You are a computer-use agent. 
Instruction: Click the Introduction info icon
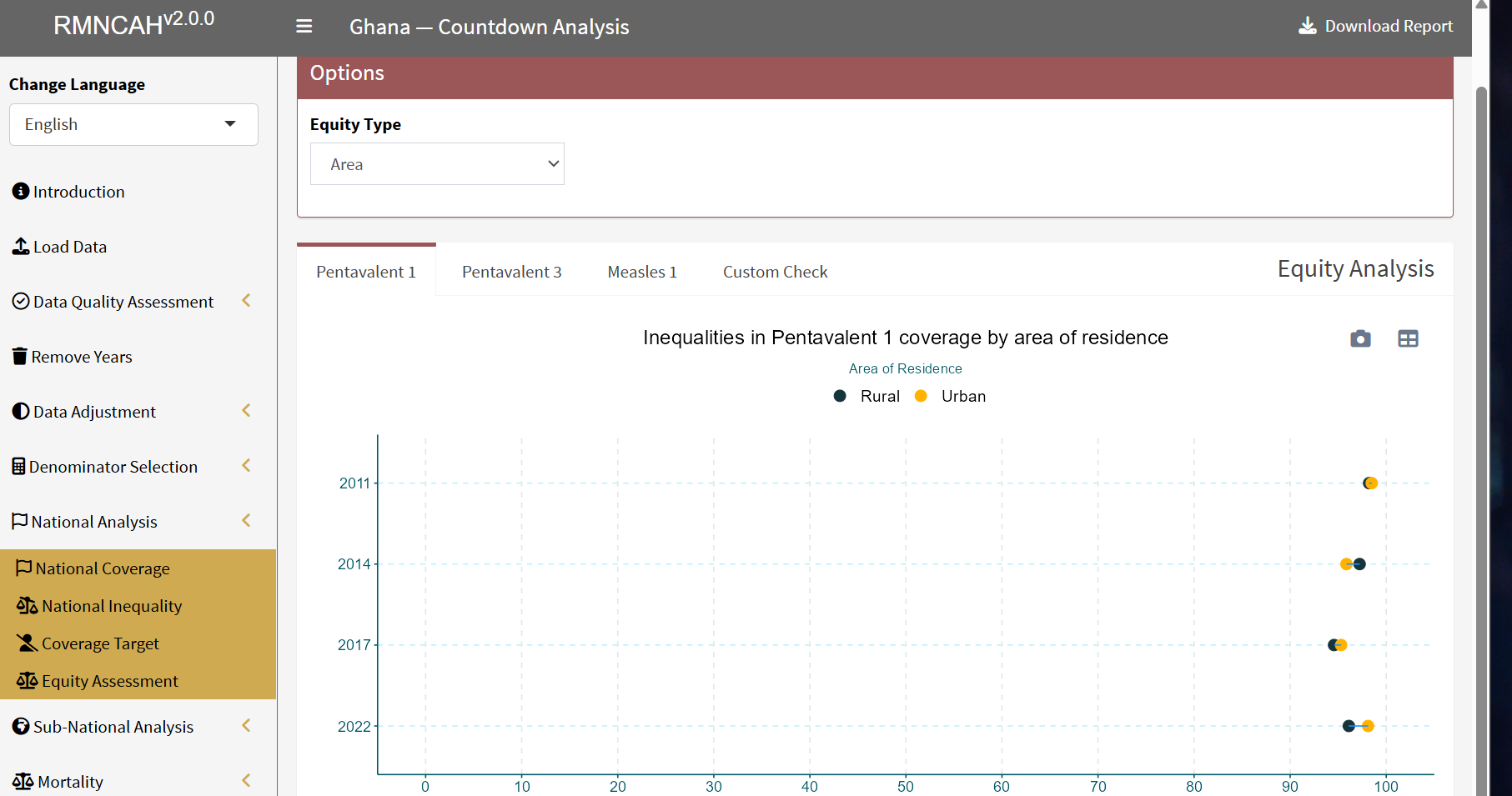(21, 191)
